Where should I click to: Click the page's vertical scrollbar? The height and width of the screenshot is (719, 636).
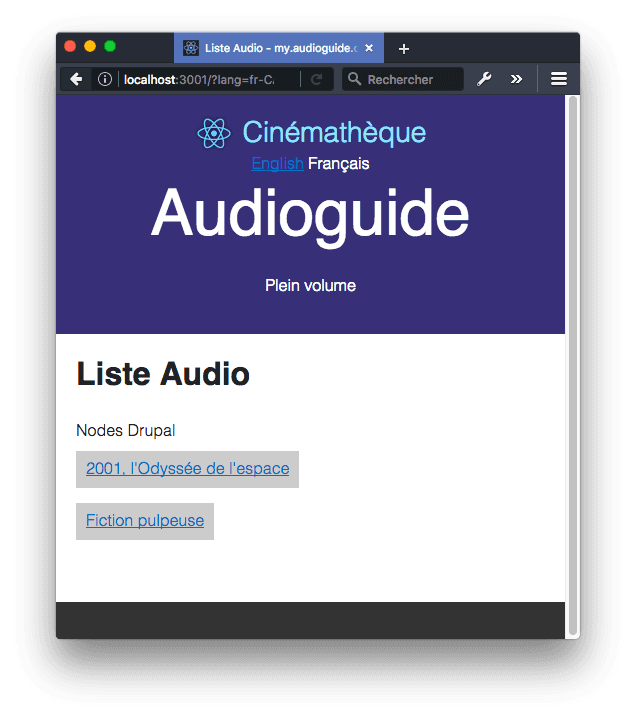tap(572, 360)
